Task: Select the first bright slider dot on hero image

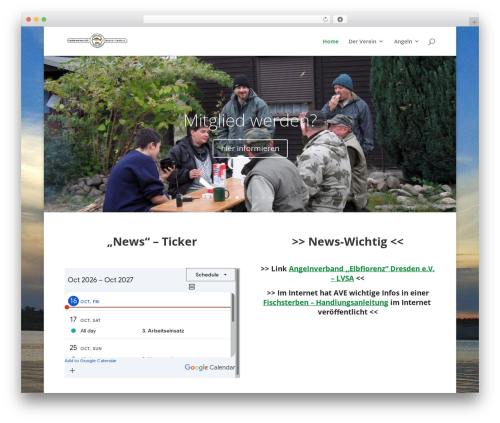Action: [x=237, y=197]
